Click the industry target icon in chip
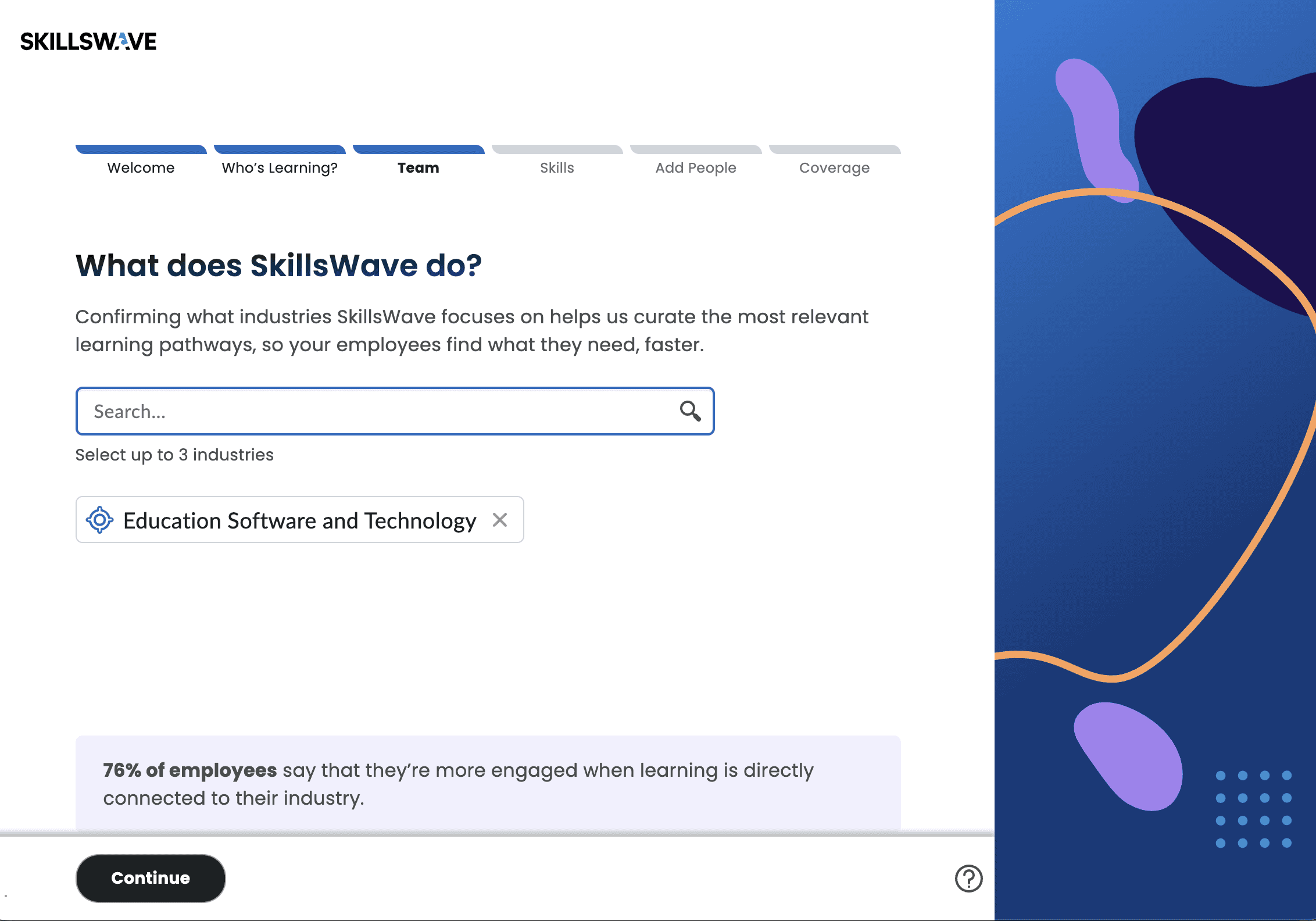The image size is (1316, 921). coord(99,520)
